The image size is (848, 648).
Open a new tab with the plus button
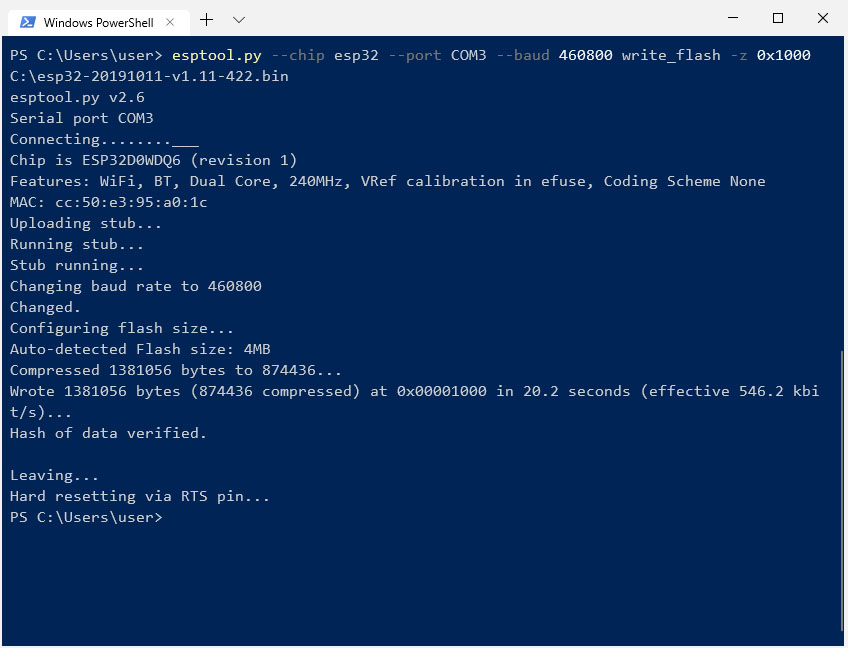pos(206,20)
